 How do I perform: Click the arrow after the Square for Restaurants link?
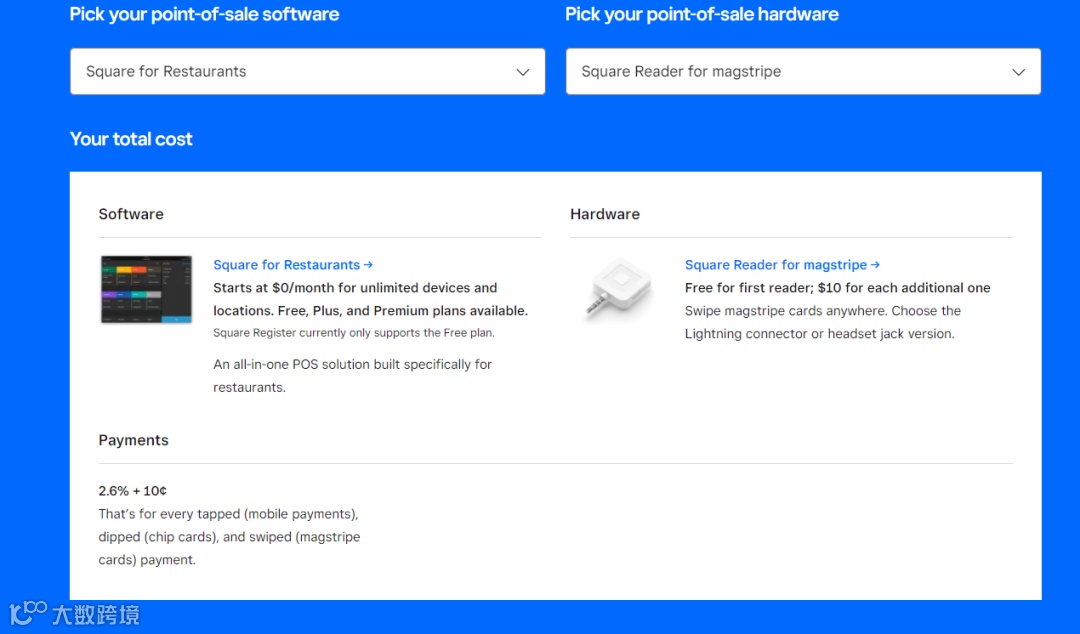(x=368, y=265)
